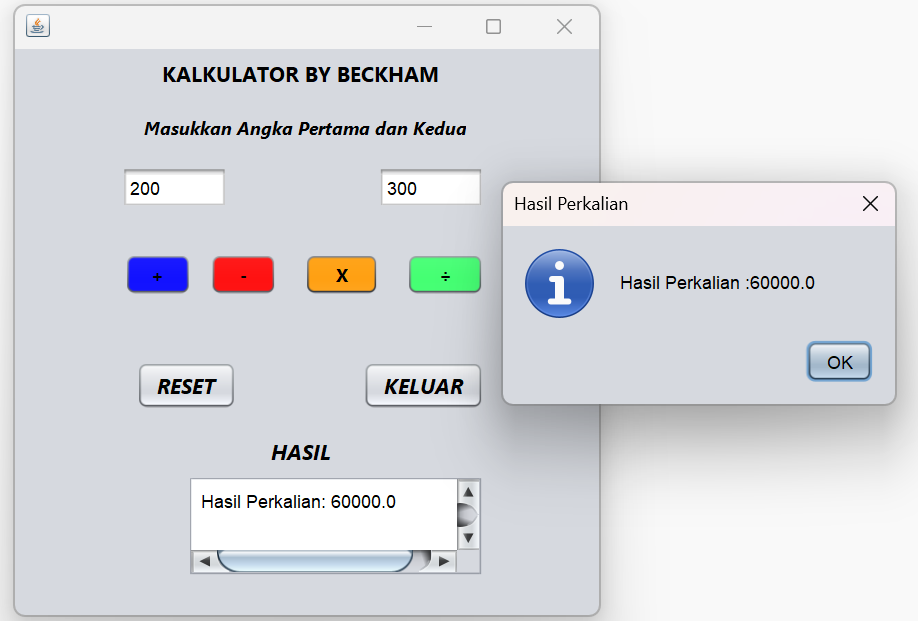Click the RESET button
Viewport: 918px width, 621px height.
pos(186,386)
